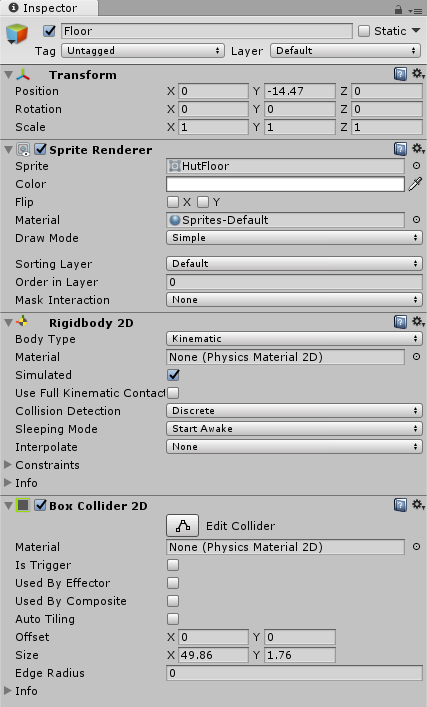
Task: Expand Box Collider 2D Info section
Action: click(8, 690)
